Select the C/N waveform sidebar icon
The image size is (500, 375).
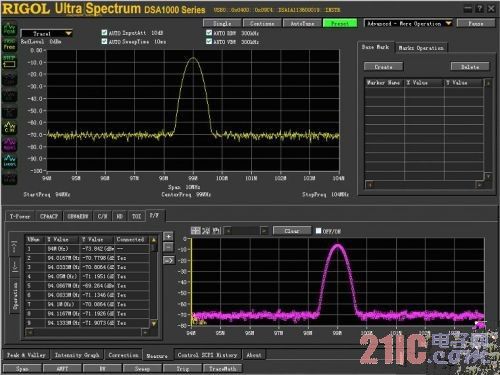[x=9, y=127]
